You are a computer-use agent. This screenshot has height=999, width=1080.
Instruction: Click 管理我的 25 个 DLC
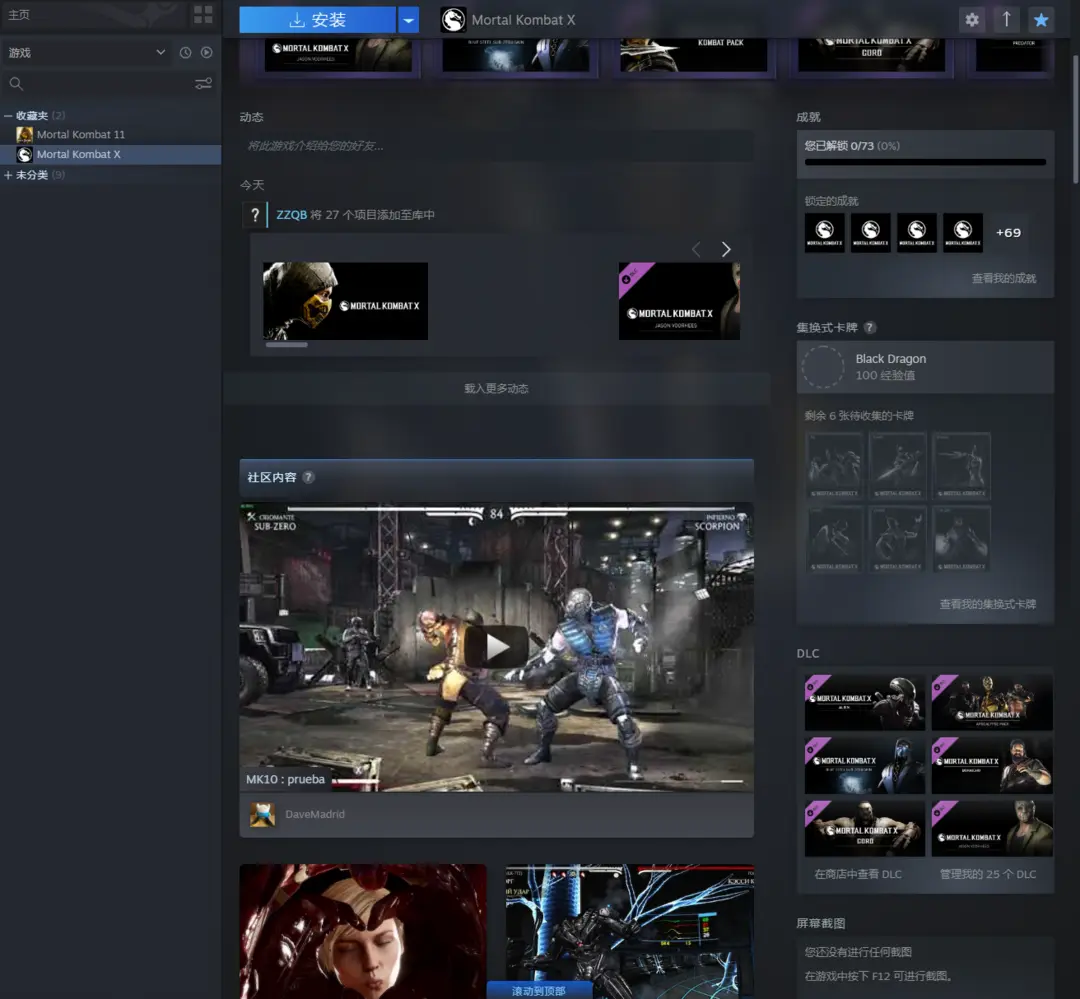pos(988,874)
